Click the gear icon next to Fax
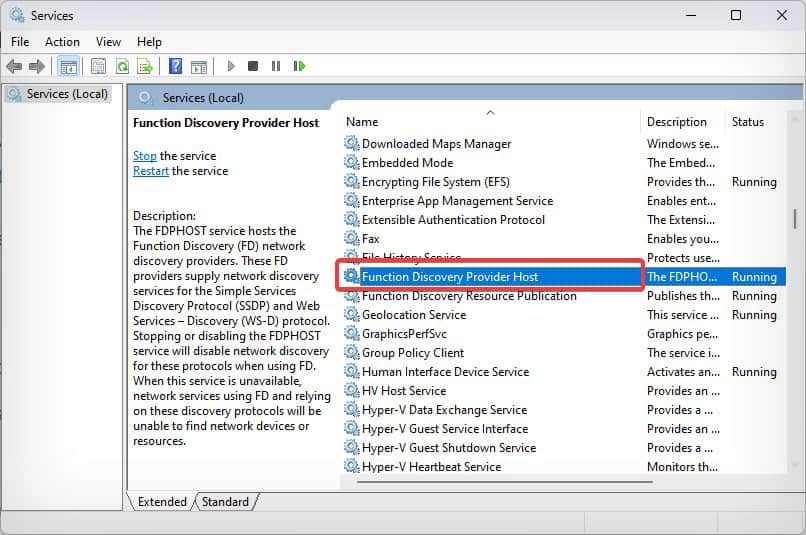Image resolution: width=806 pixels, height=535 pixels. (x=352, y=238)
